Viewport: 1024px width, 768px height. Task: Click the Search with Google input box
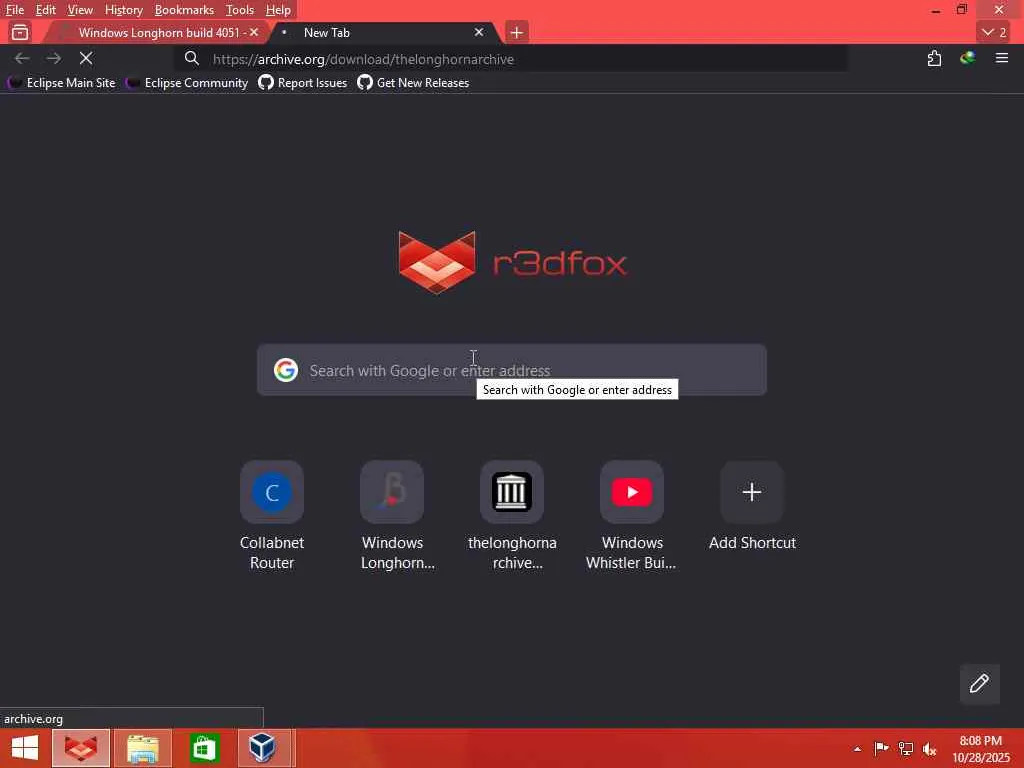(x=511, y=370)
